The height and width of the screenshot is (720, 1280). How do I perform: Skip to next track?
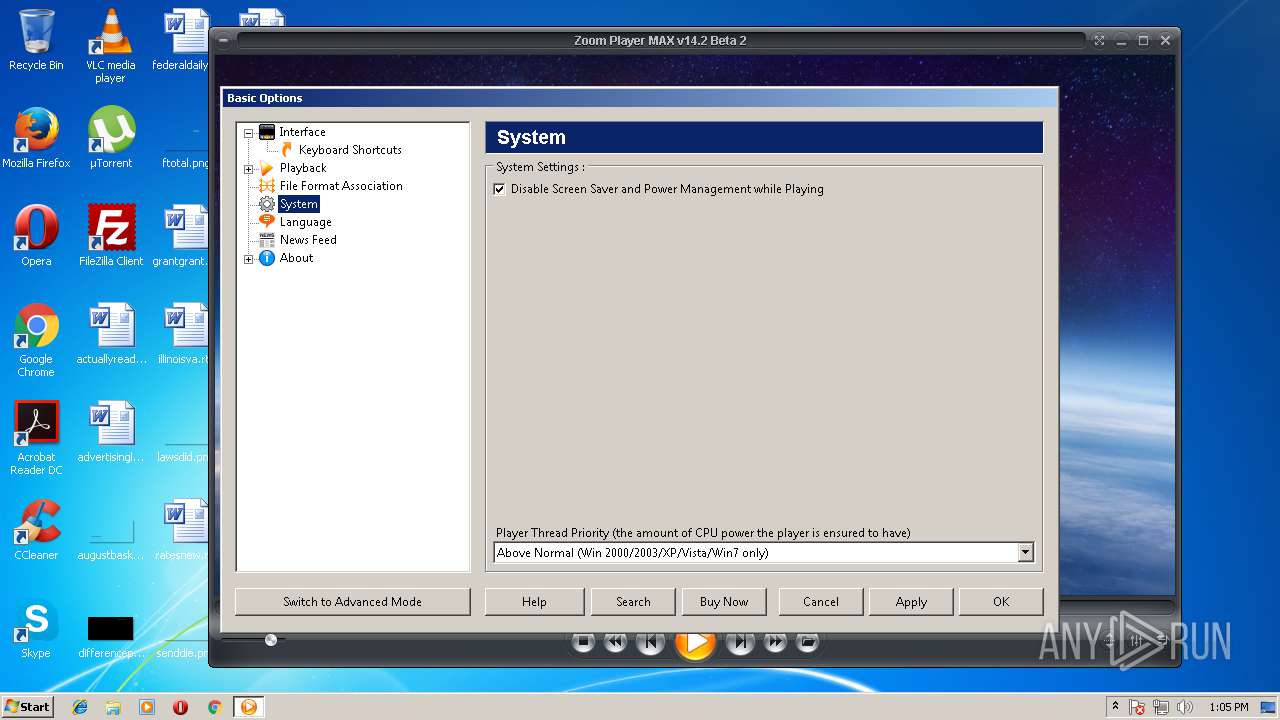(x=740, y=642)
